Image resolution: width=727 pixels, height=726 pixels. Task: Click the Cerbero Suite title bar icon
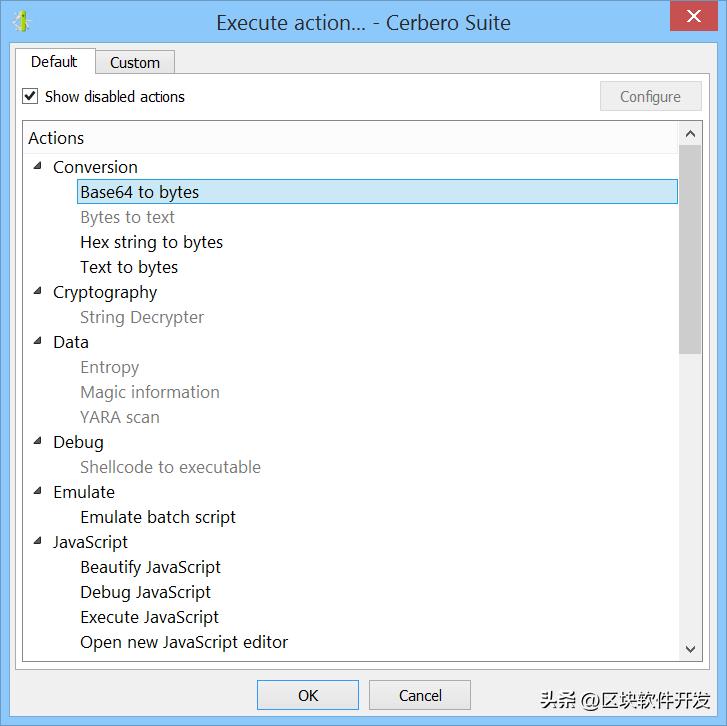[x=21, y=21]
